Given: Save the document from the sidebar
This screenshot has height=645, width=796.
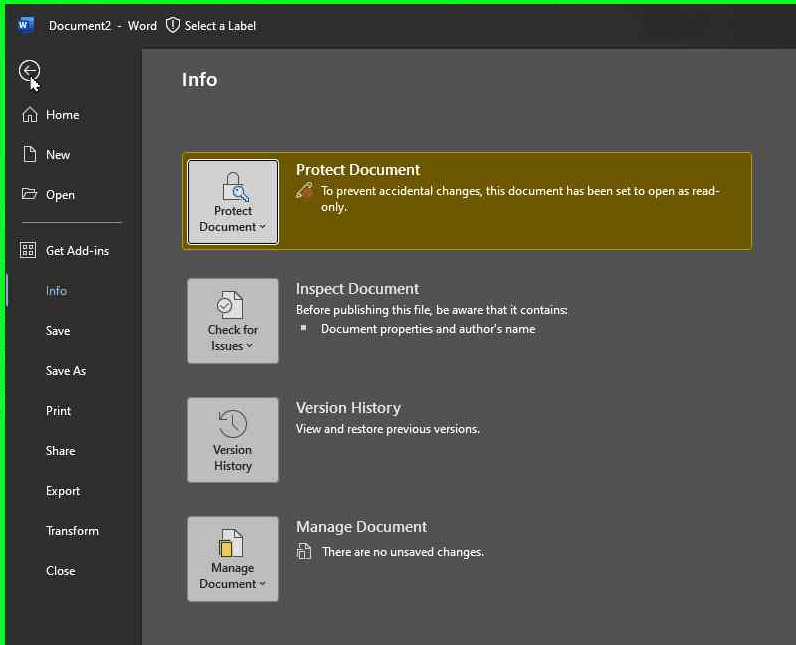Looking at the screenshot, I should point(58,331).
